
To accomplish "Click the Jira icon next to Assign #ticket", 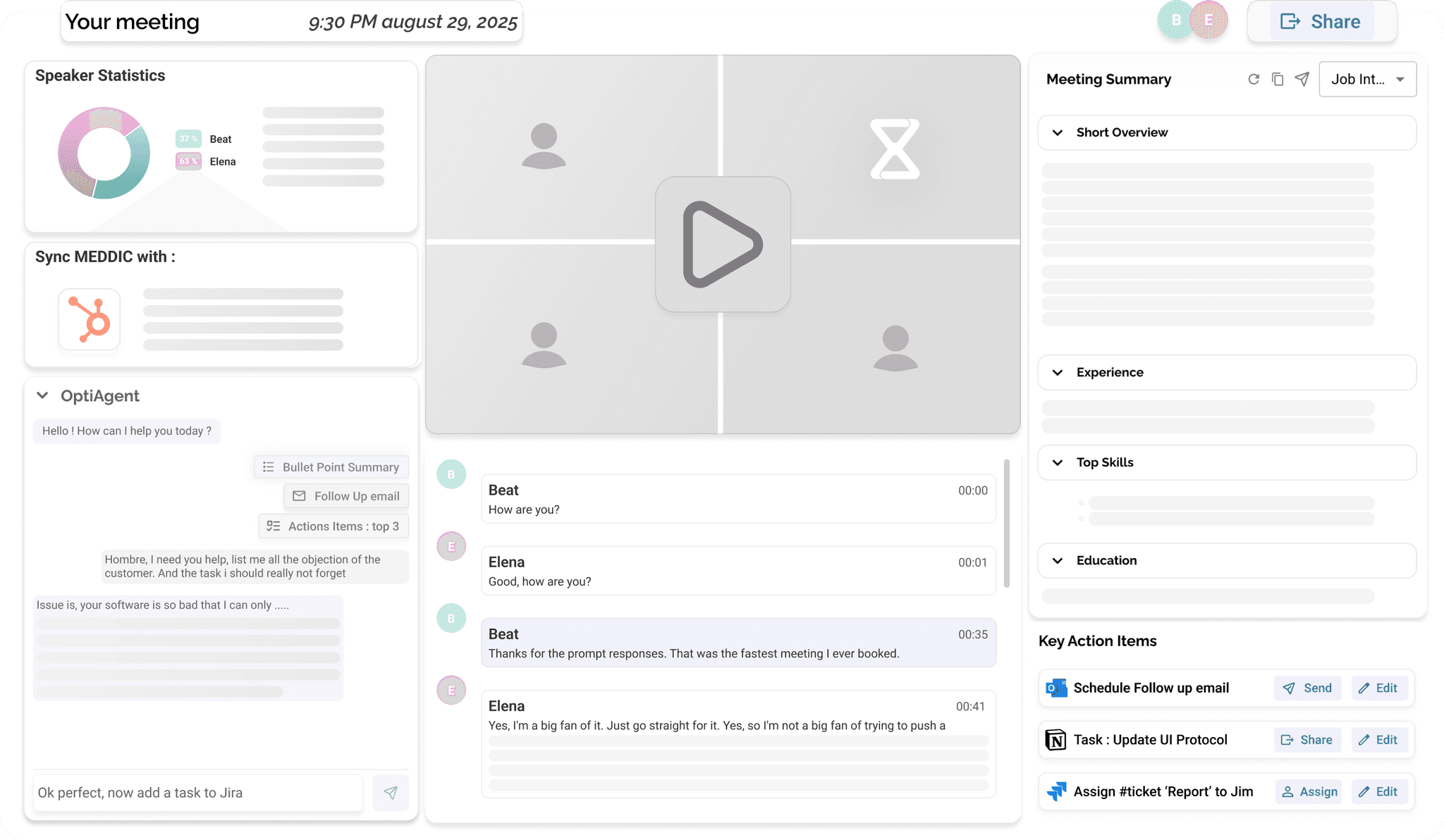I will coord(1056,791).
